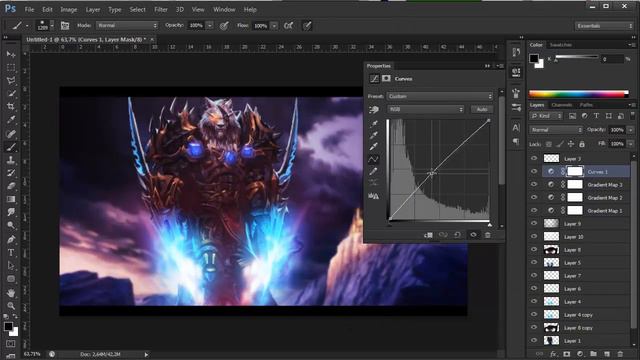Image resolution: width=640 pixels, height=360 pixels.
Task: Switch to the Channels tab
Action: (562, 105)
